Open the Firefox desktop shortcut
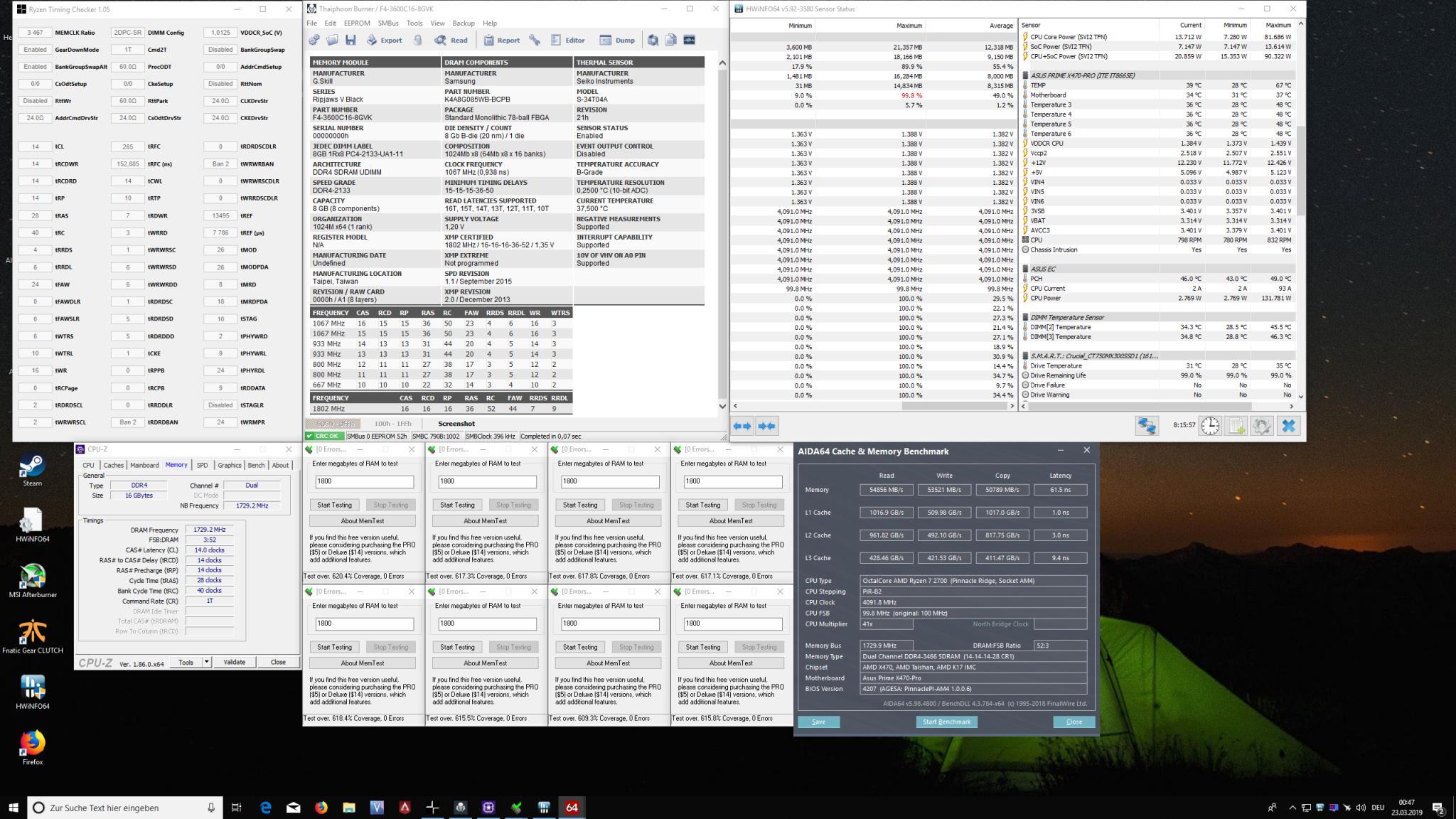 pos(33,747)
